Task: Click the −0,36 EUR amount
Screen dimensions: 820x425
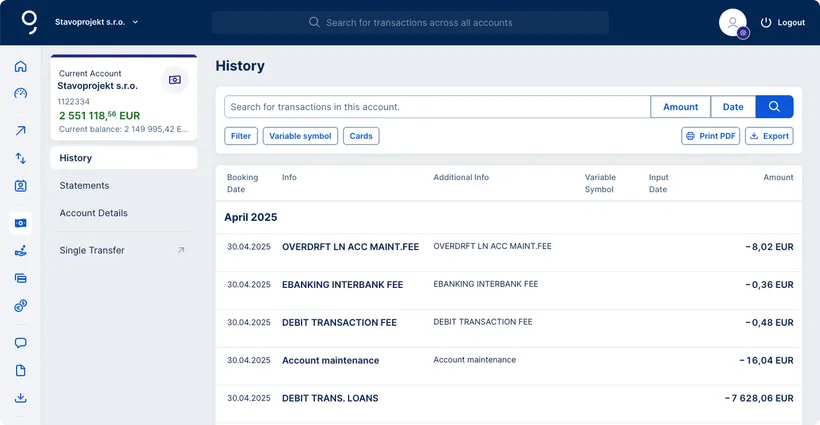Action: [x=769, y=285]
